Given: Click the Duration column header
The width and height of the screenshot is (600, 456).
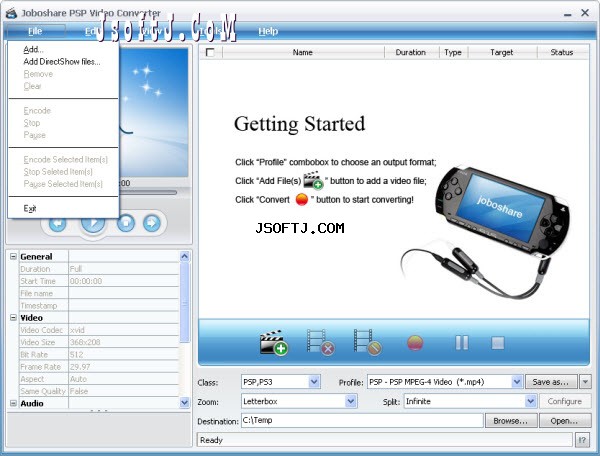Looking at the screenshot, I should point(411,52).
